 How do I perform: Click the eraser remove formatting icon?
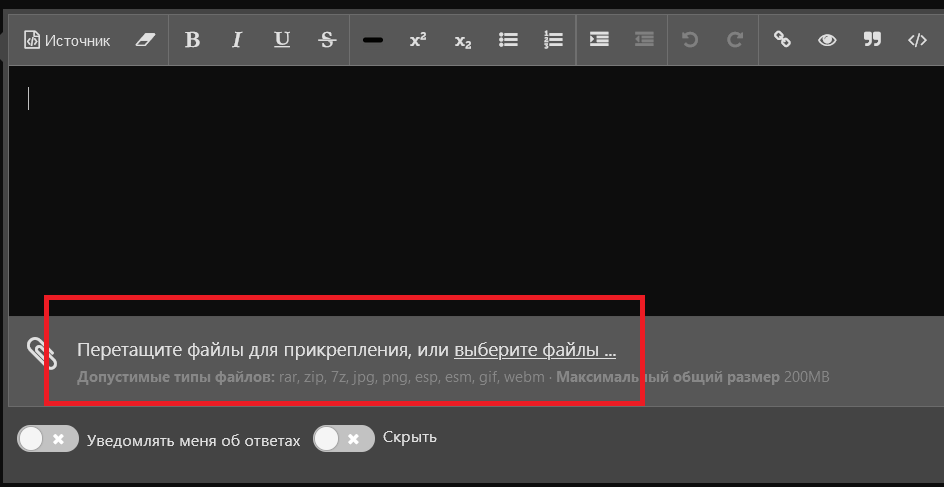point(146,40)
